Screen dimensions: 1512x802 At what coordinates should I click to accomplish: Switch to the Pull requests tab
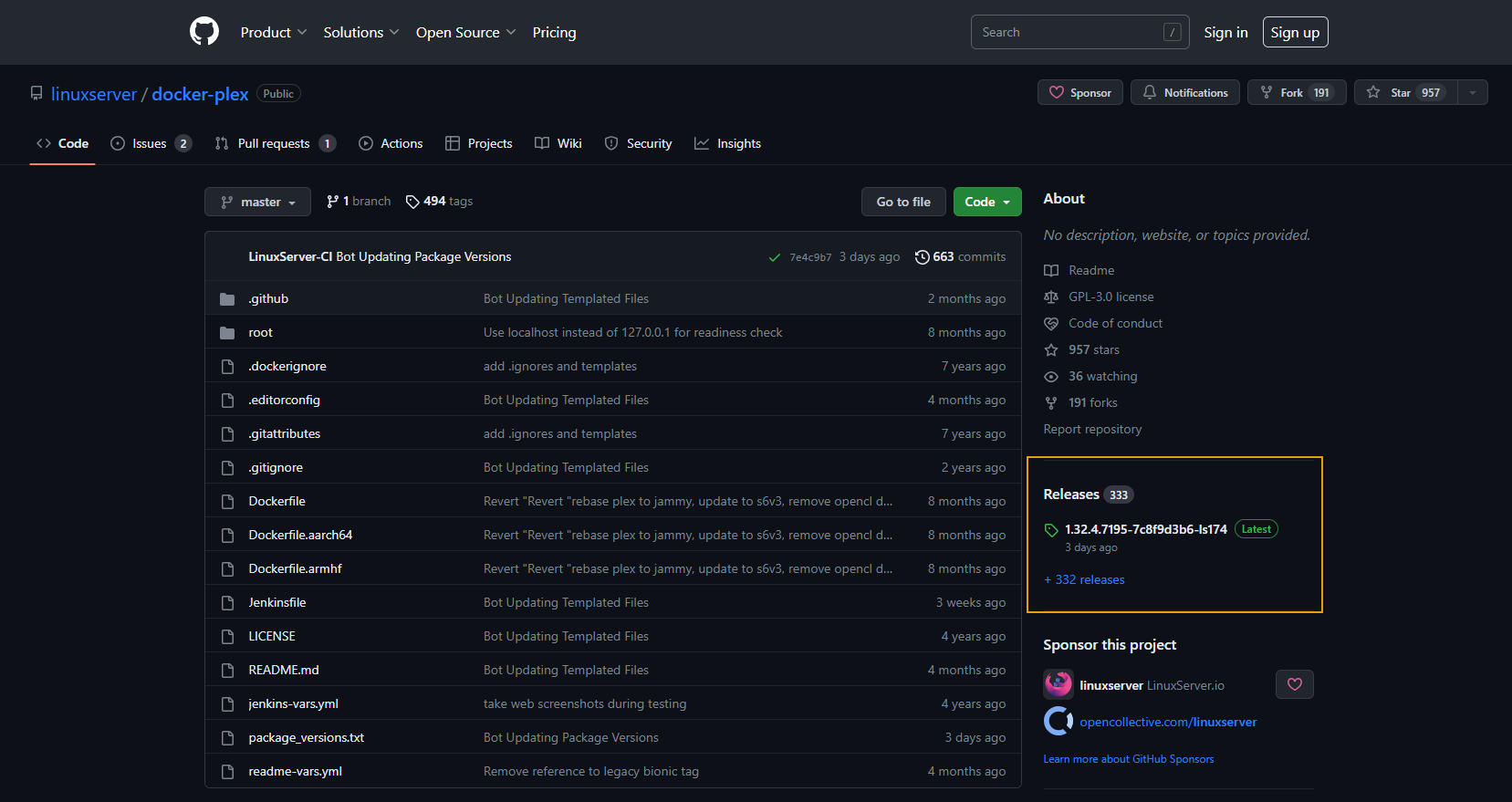[275, 143]
